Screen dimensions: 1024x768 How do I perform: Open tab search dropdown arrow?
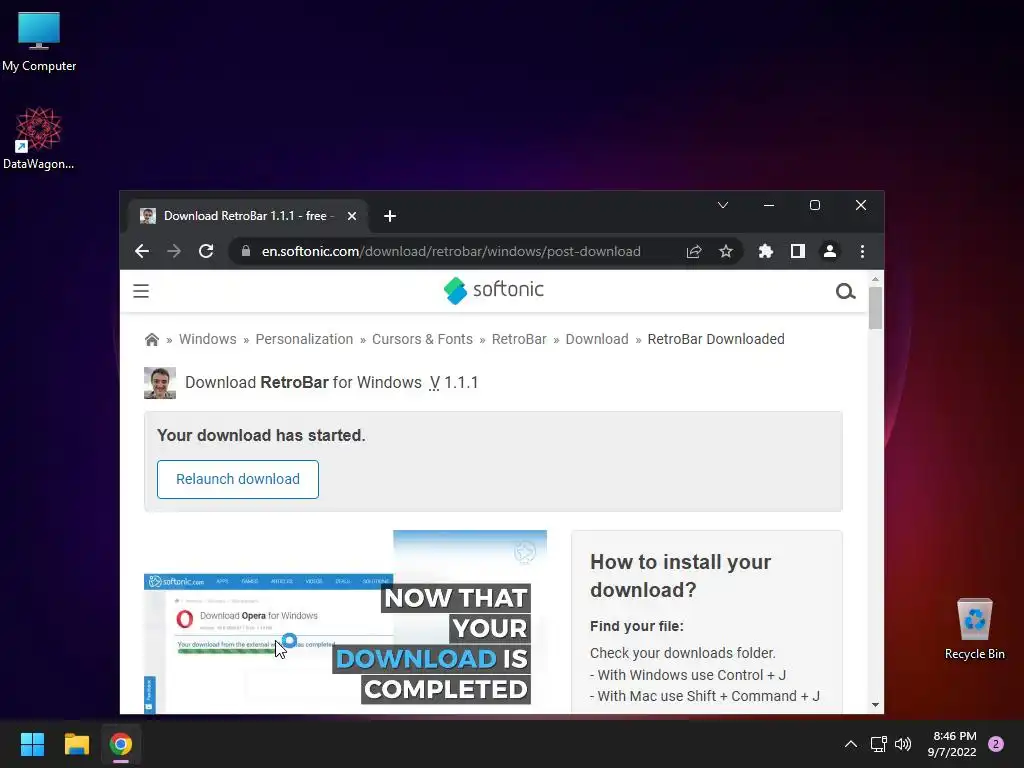click(x=723, y=205)
